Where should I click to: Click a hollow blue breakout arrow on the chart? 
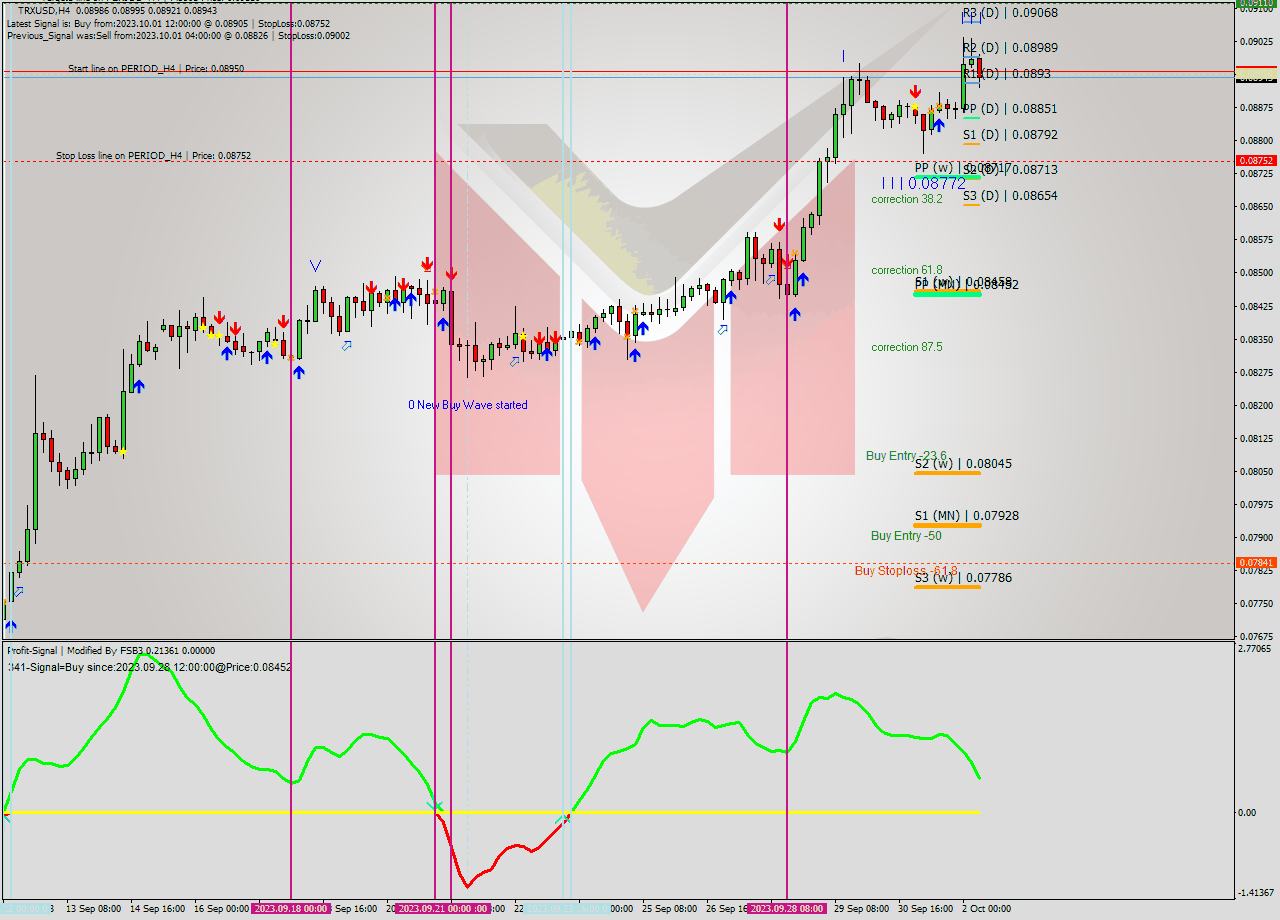click(x=347, y=347)
